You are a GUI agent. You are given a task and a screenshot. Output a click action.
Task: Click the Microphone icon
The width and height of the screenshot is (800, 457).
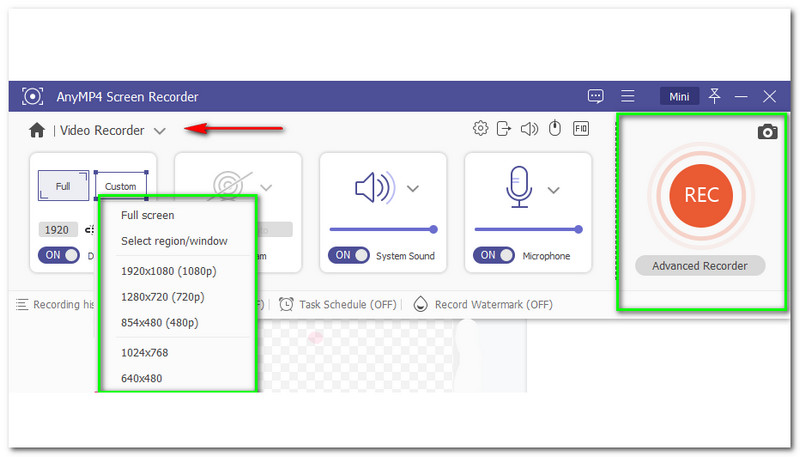tap(519, 187)
